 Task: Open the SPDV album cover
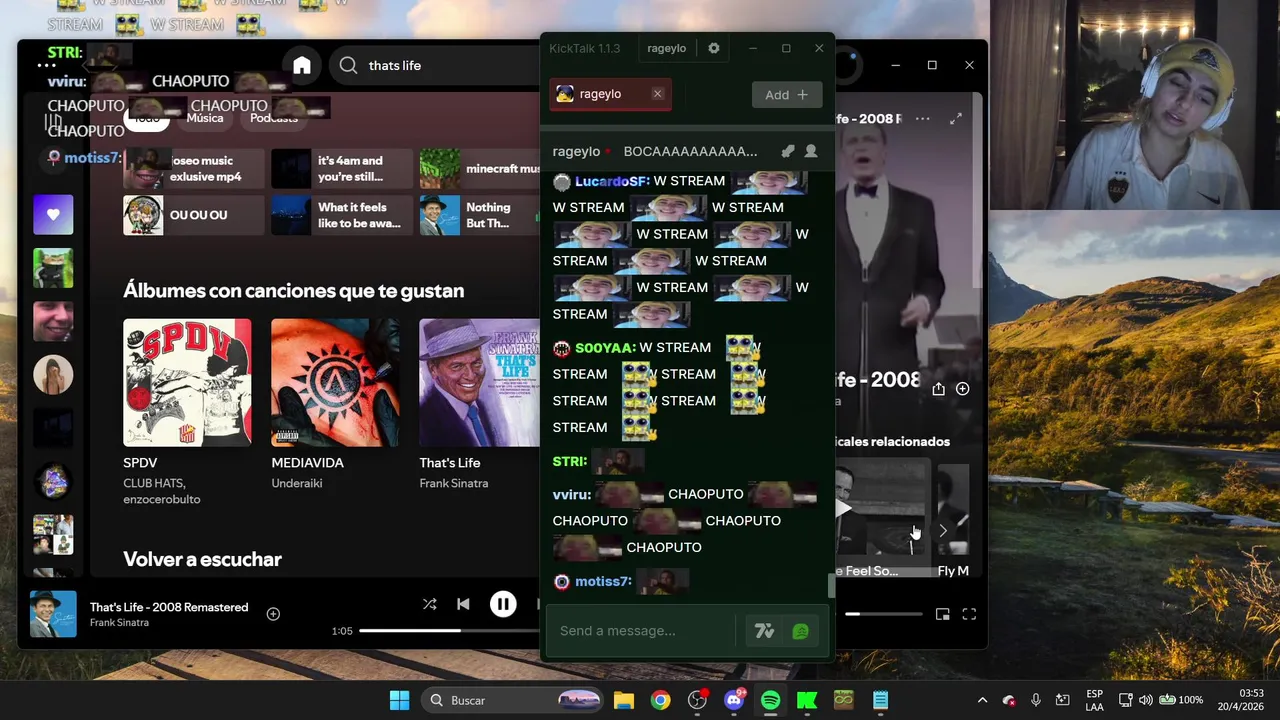tap(187, 382)
